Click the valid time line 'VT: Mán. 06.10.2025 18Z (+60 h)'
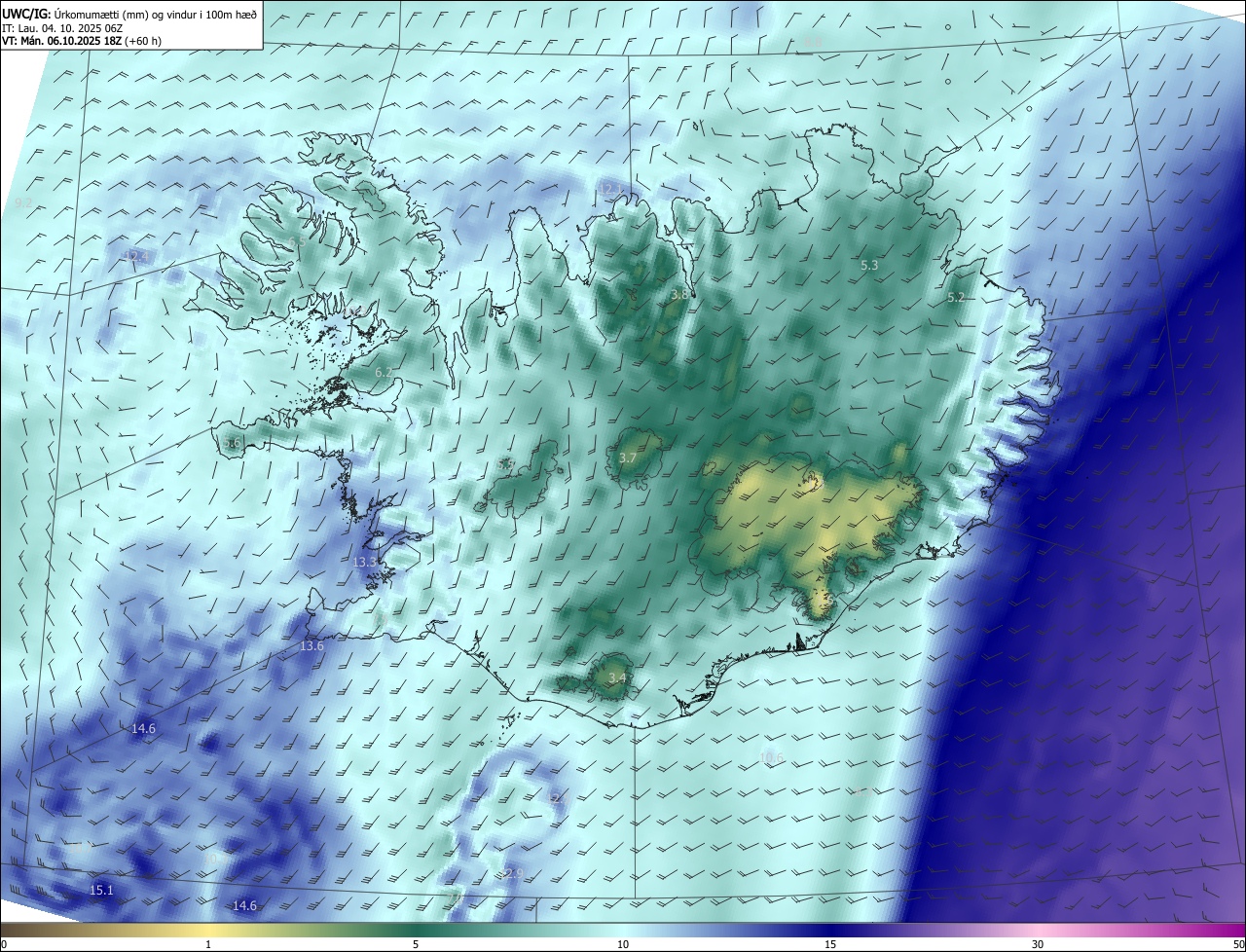The width and height of the screenshot is (1246, 952). (x=82, y=41)
